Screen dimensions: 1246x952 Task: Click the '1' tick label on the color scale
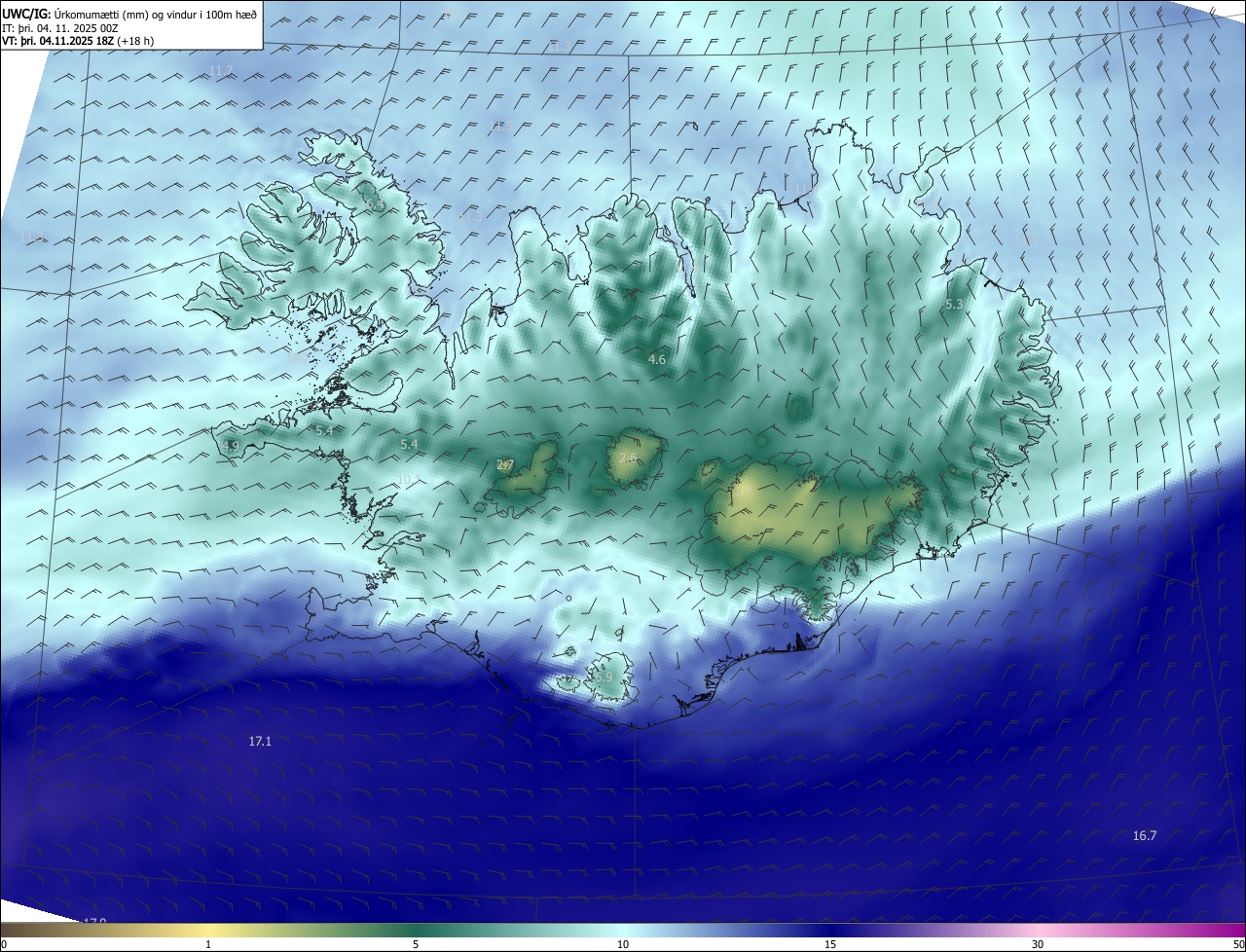coord(208,944)
